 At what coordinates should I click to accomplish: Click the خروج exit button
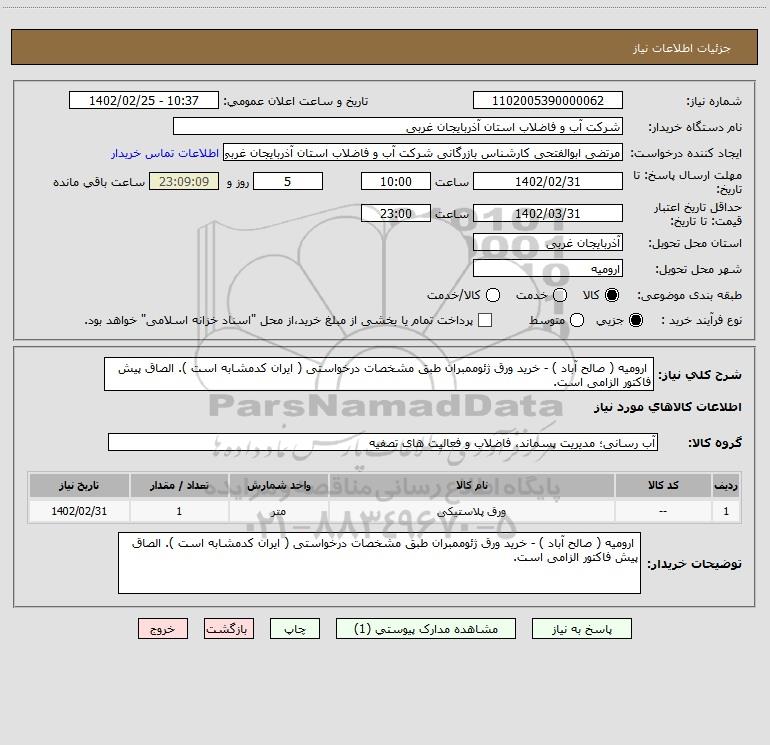(x=163, y=629)
